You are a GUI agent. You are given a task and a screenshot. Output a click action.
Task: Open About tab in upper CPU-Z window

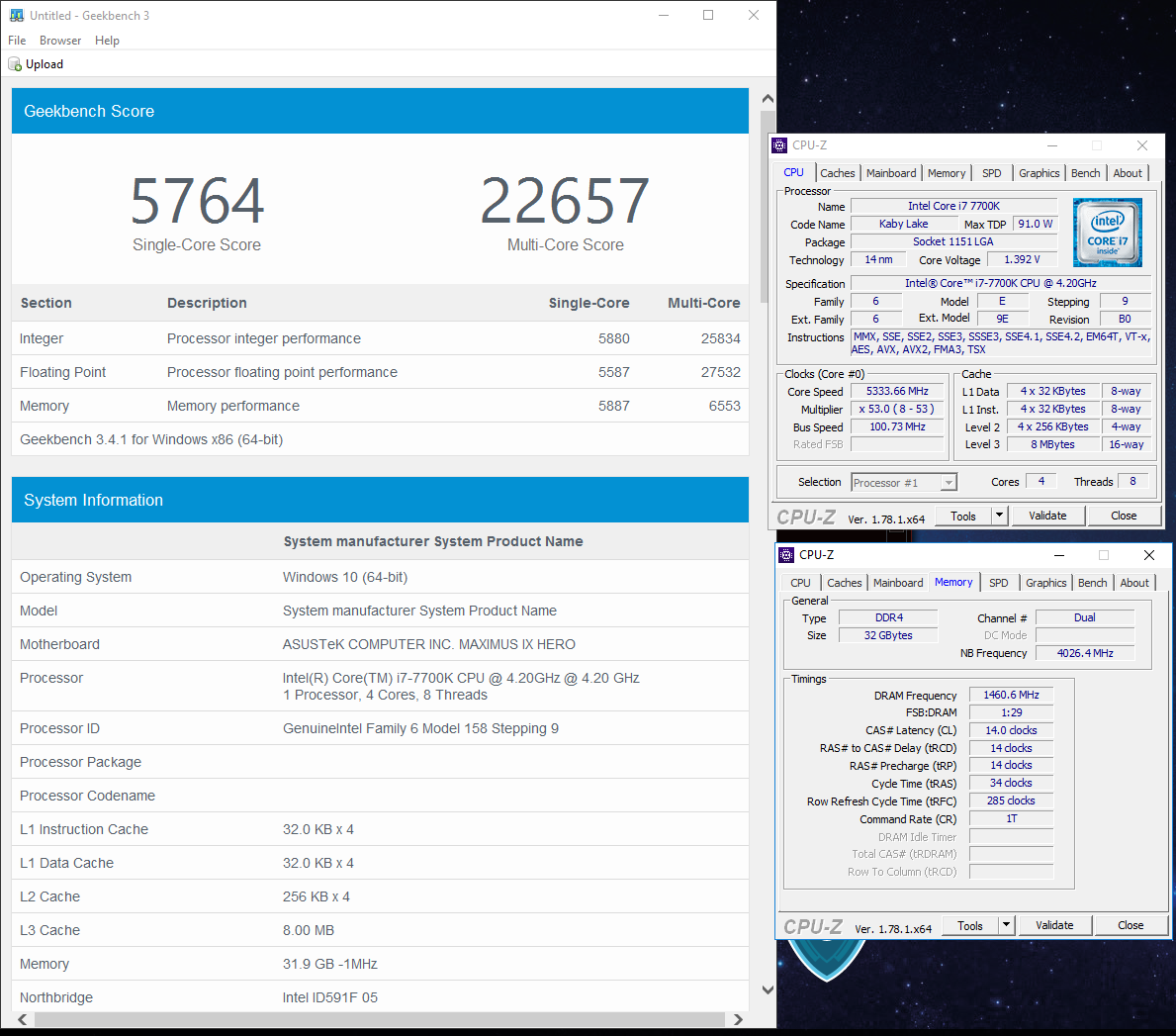tap(1128, 173)
